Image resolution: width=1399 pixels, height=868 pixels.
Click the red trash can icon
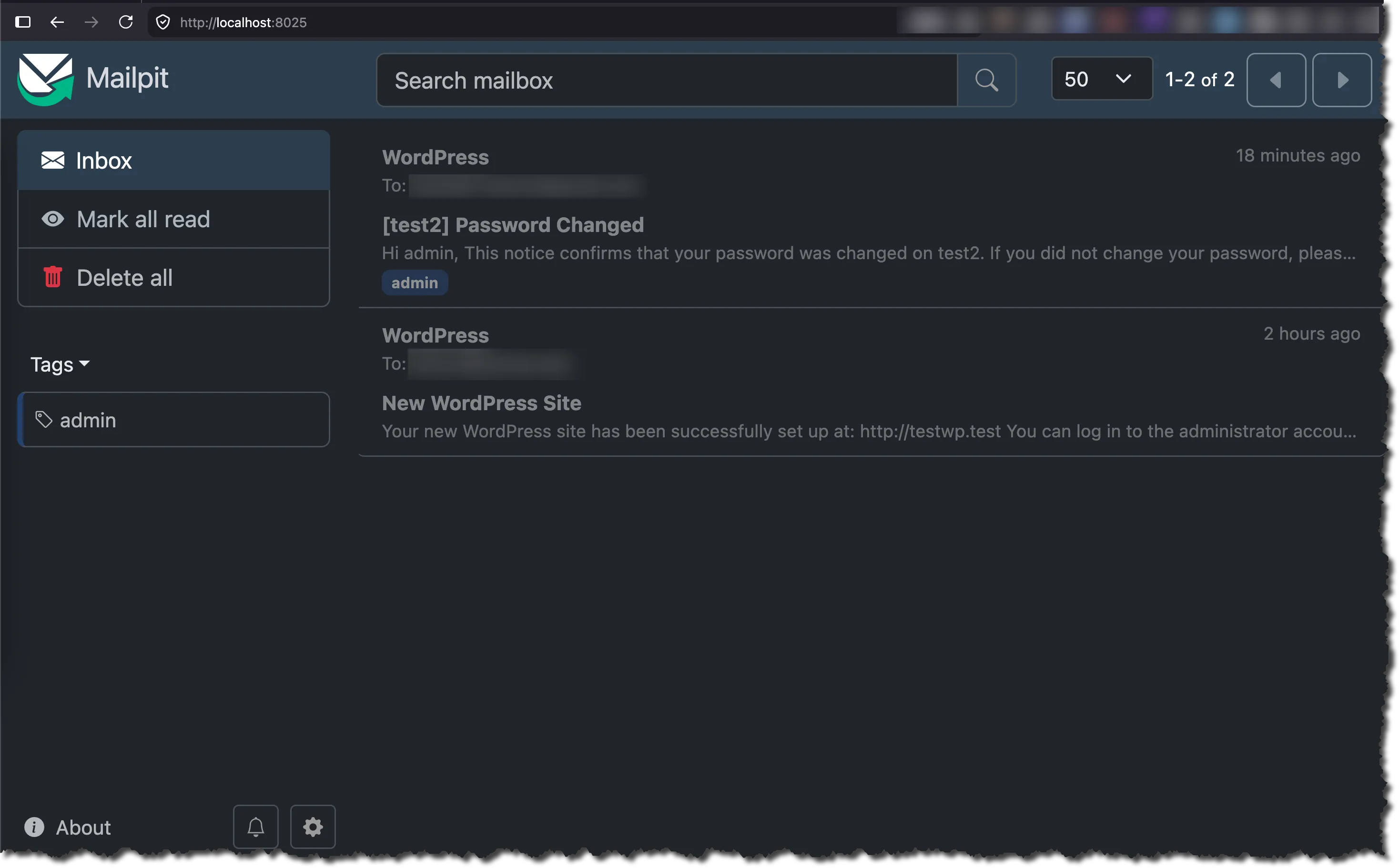click(x=53, y=277)
